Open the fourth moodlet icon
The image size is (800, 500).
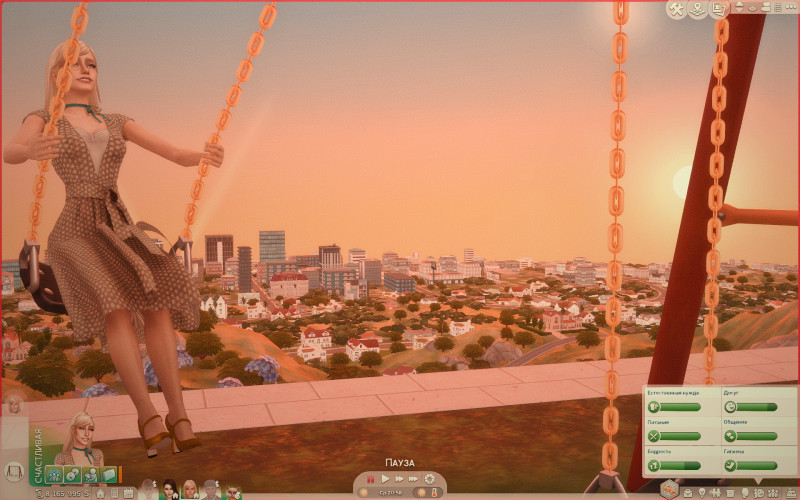click(x=109, y=474)
